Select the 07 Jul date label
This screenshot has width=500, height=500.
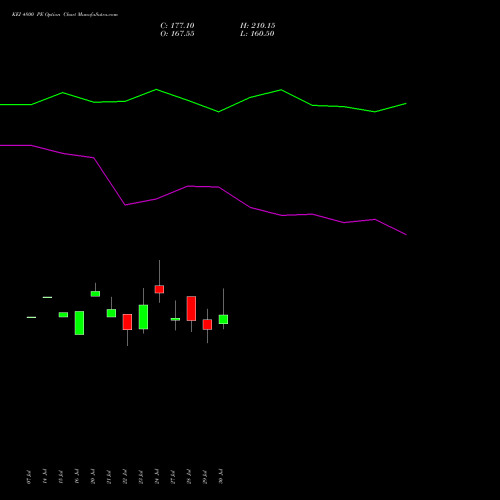(29, 477)
